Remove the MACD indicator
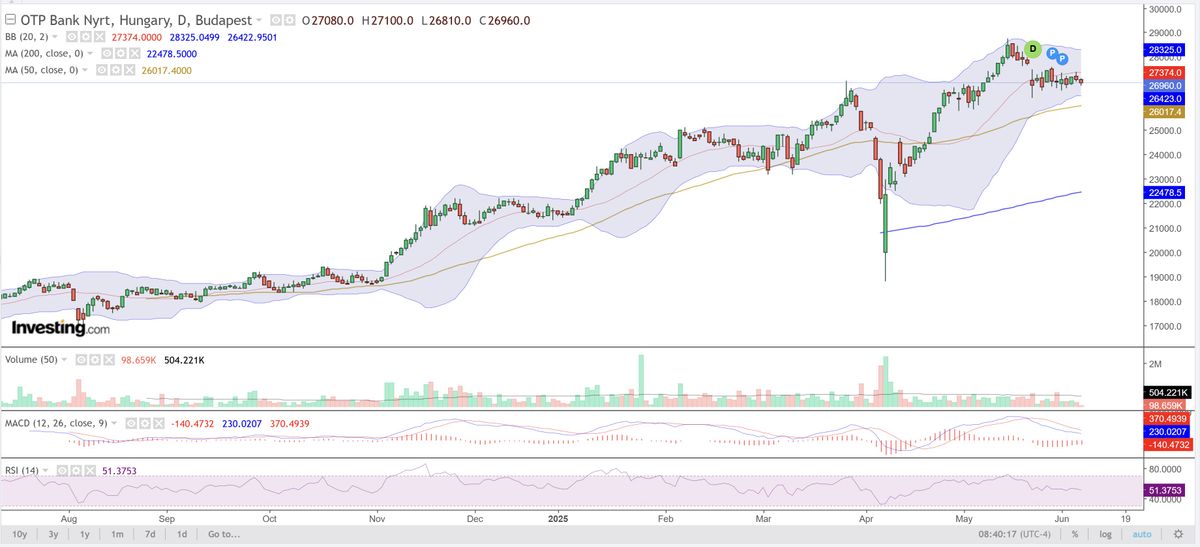Screen dimensions: 1200x547 [159, 423]
